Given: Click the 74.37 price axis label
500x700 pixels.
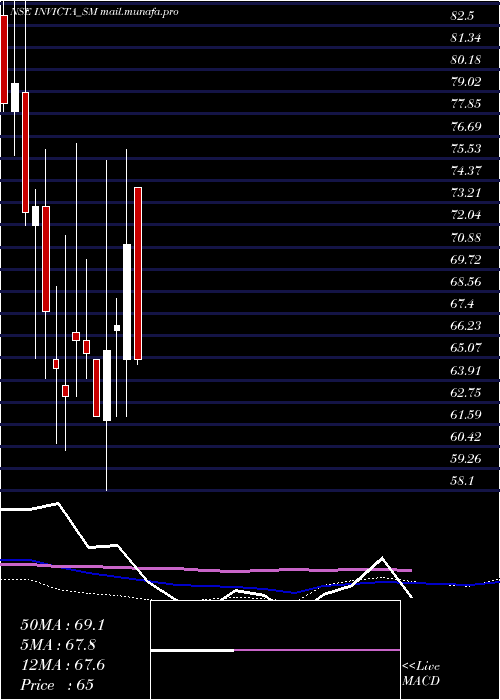Looking at the screenshot, I should [x=466, y=171].
